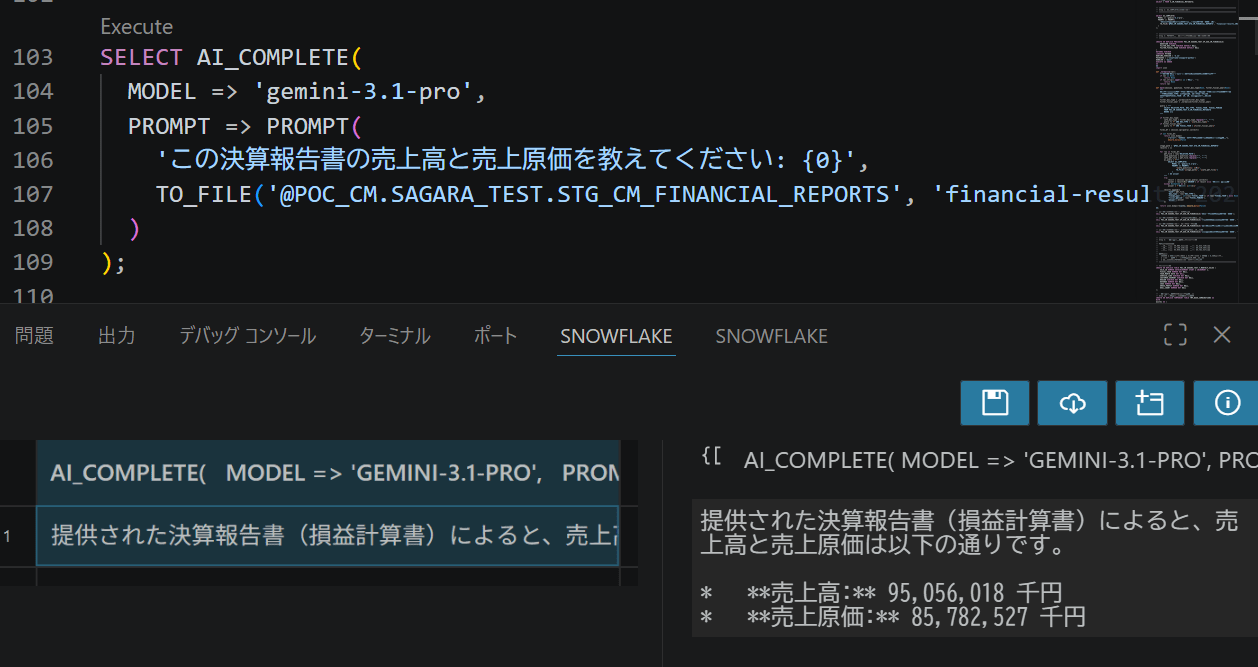This screenshot has height=667, width=1258.
Task: Click the closing ); on line 109
Action: coord(114,263)
